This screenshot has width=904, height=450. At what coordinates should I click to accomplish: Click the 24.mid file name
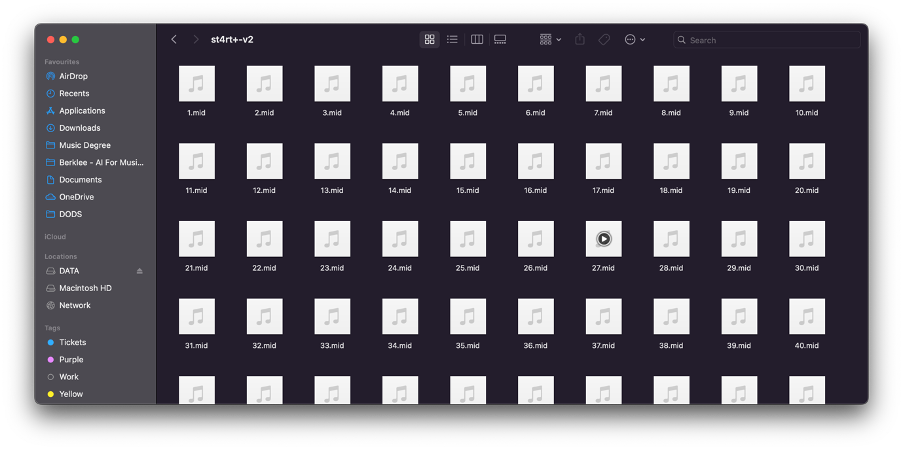click(x=400, y=268)
